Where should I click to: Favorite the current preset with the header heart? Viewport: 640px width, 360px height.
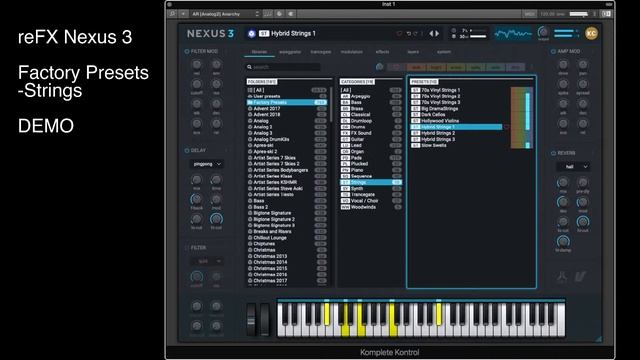399,33
